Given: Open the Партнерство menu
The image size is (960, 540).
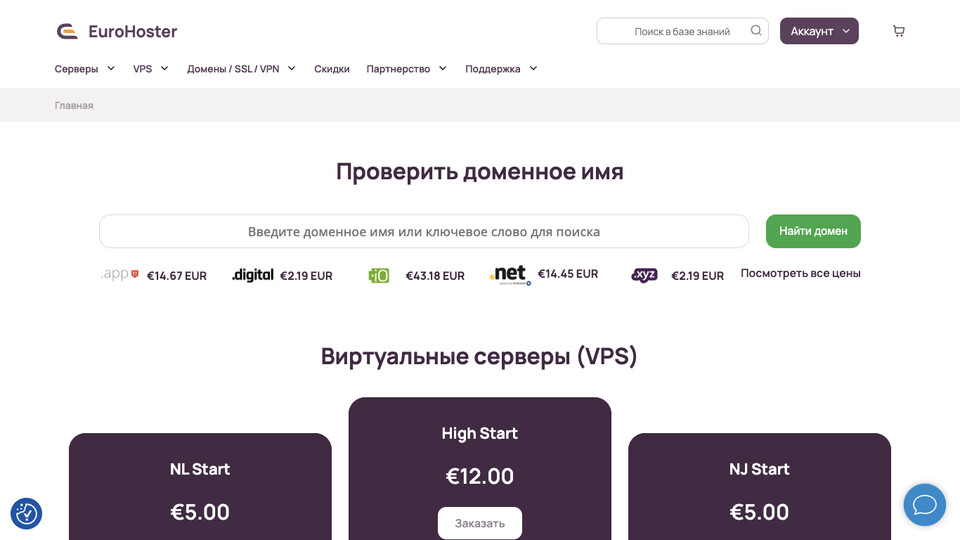Looking at the screenshot, I should pos(399,69).
